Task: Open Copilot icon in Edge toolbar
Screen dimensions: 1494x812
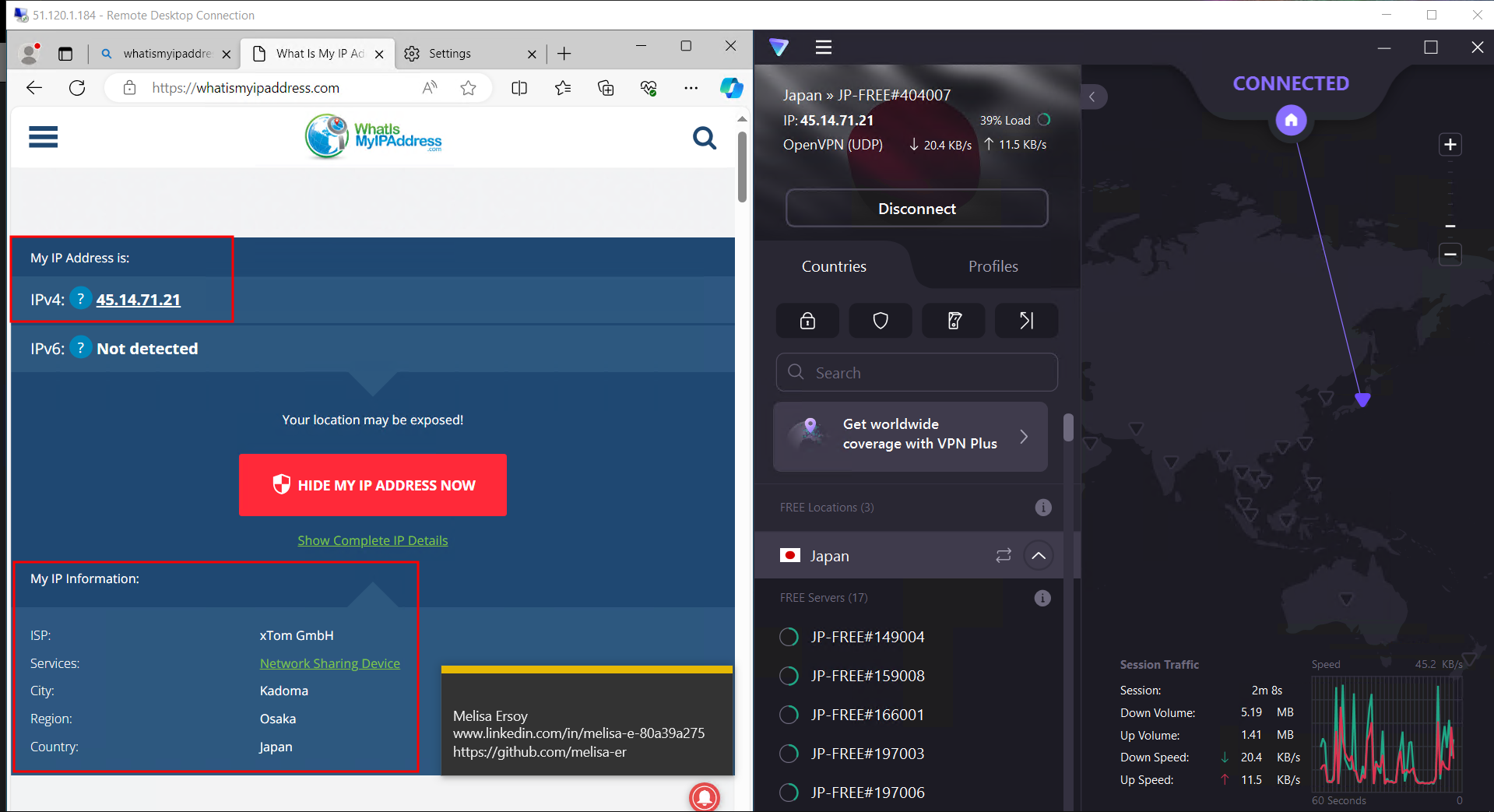Action: (x=731, y=88)
